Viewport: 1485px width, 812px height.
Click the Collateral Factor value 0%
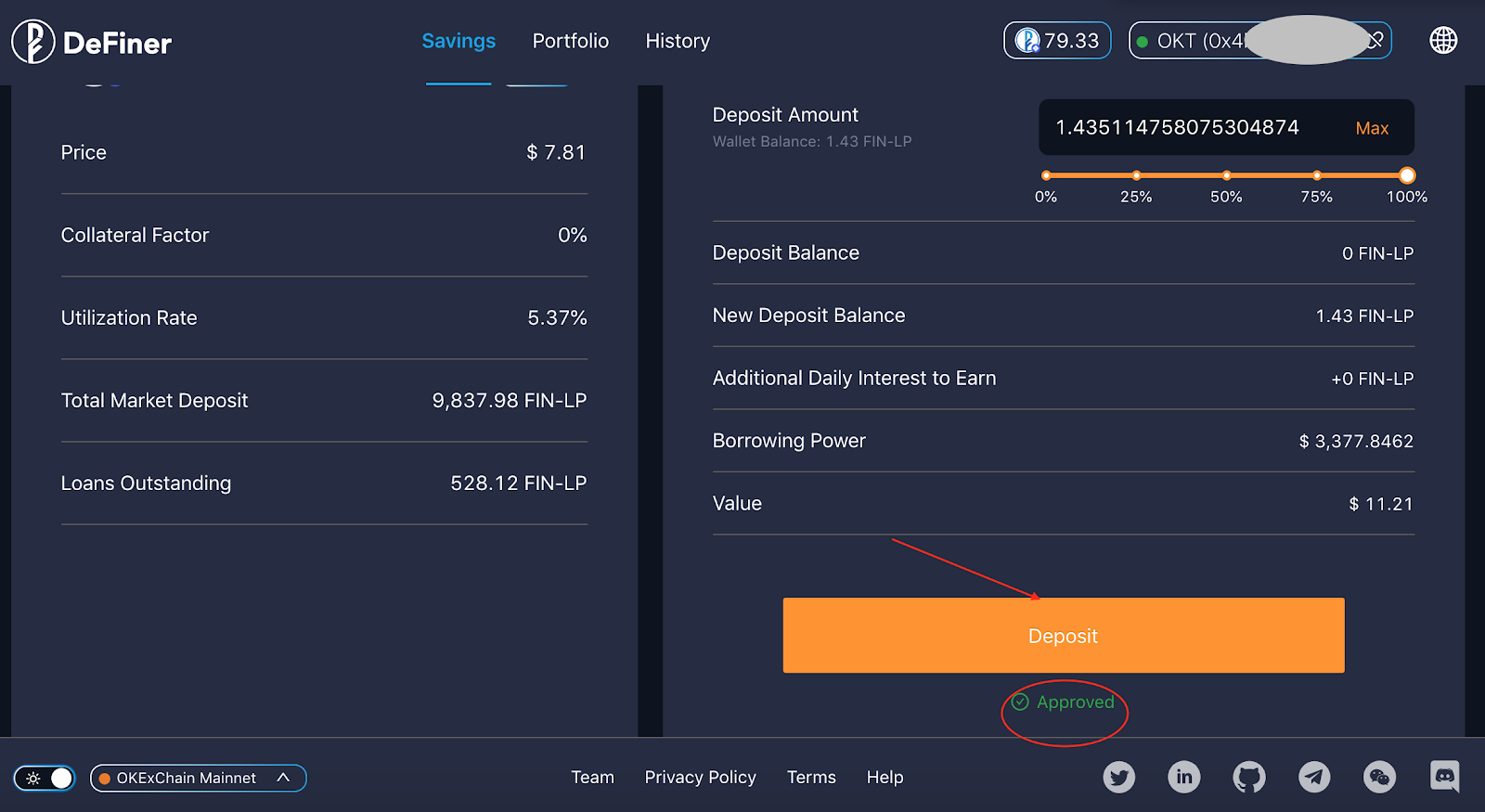point(573,236)
